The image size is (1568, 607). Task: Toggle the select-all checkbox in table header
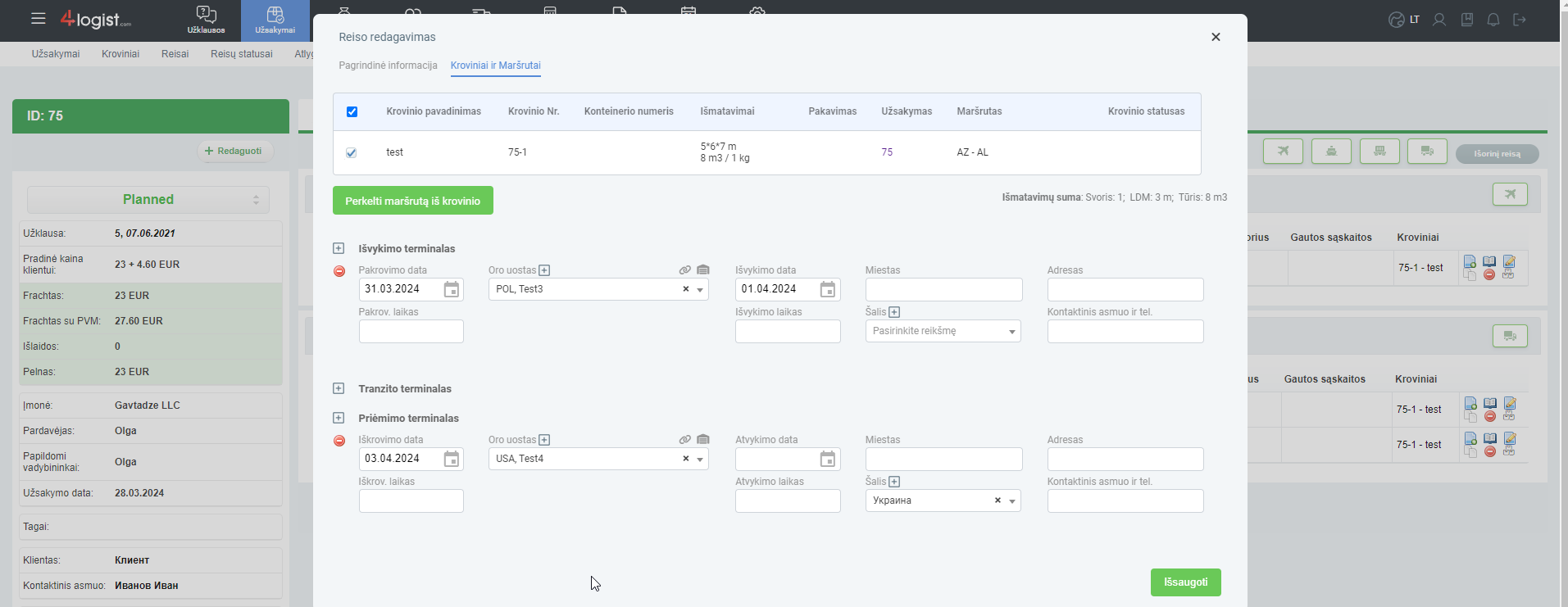point(352,111)
